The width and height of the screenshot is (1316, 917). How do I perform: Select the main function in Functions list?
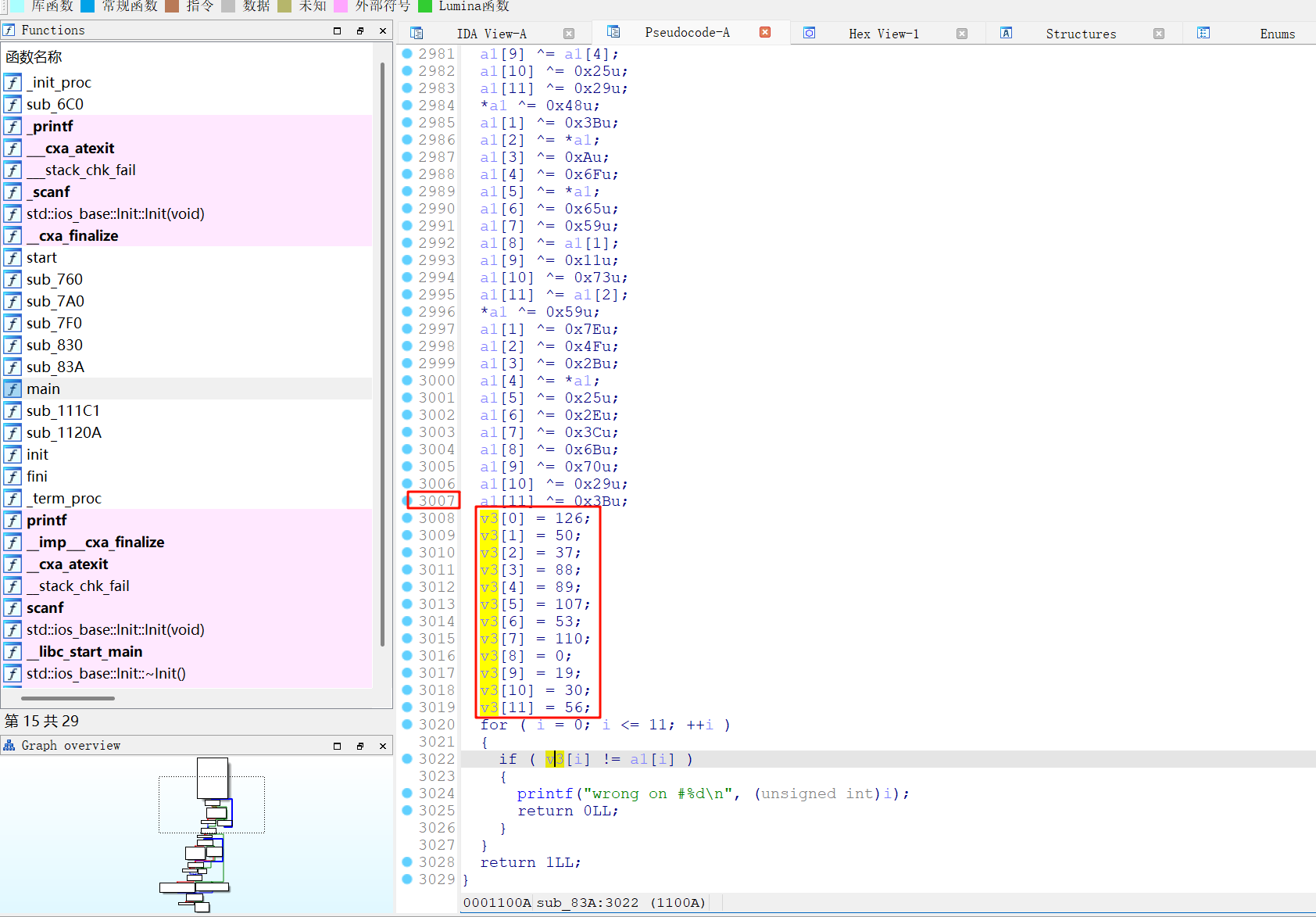tap(43, 389)
